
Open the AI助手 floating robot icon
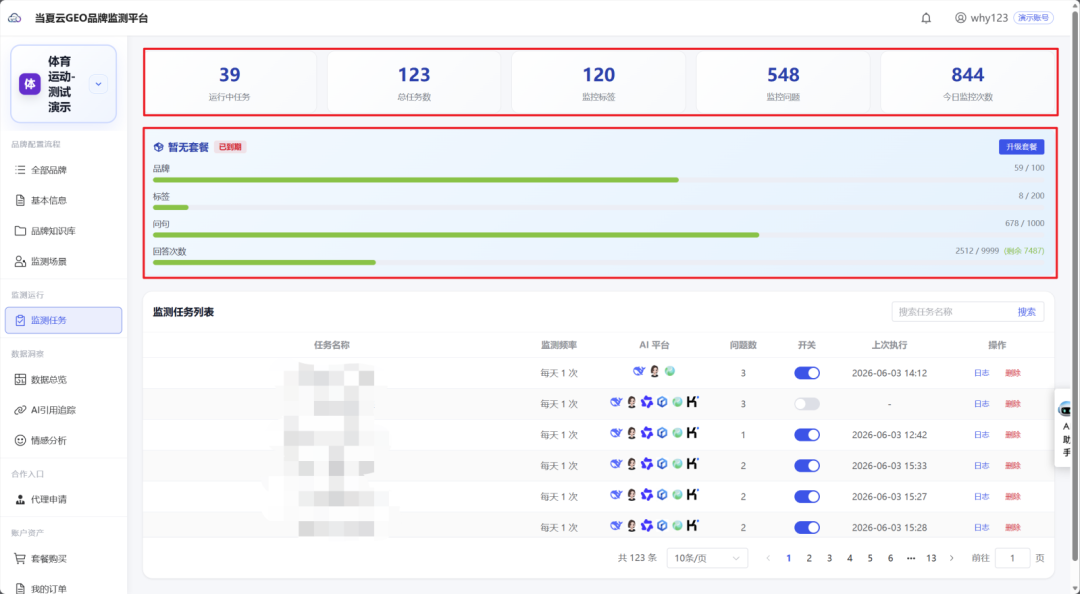(1066, 409)
